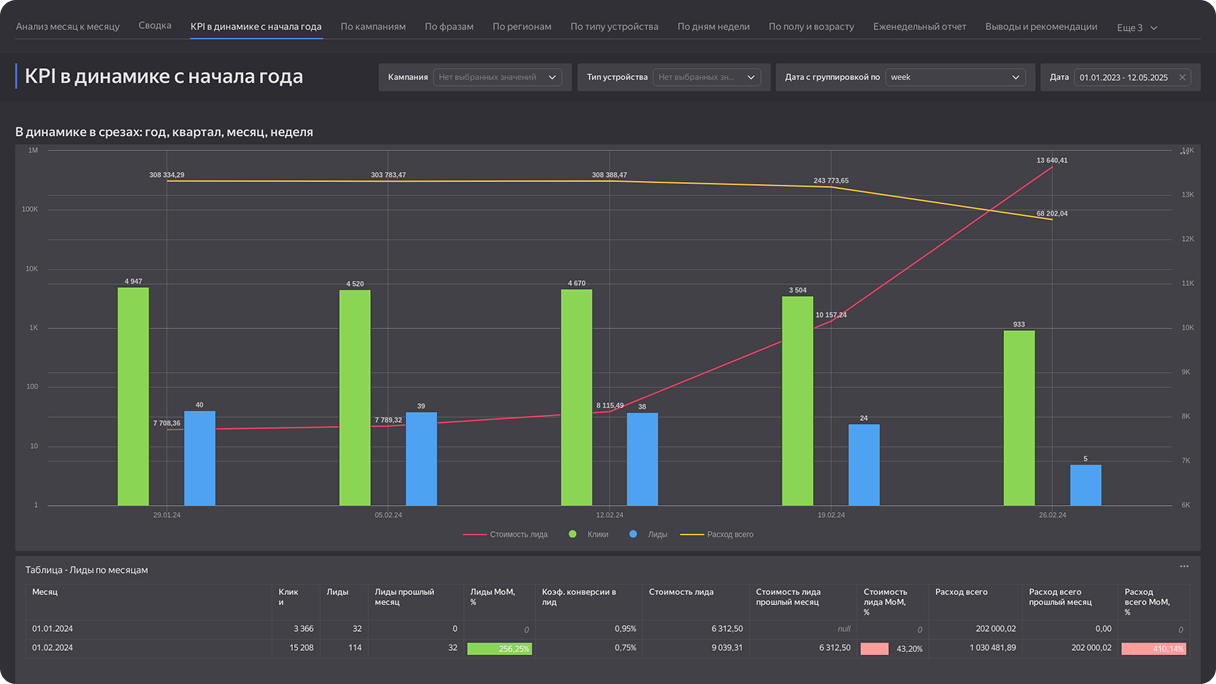Click the Лиды МоМ, % column header
The width and height of the screenshot is (1216, 684).
click(x=499, y=602)
